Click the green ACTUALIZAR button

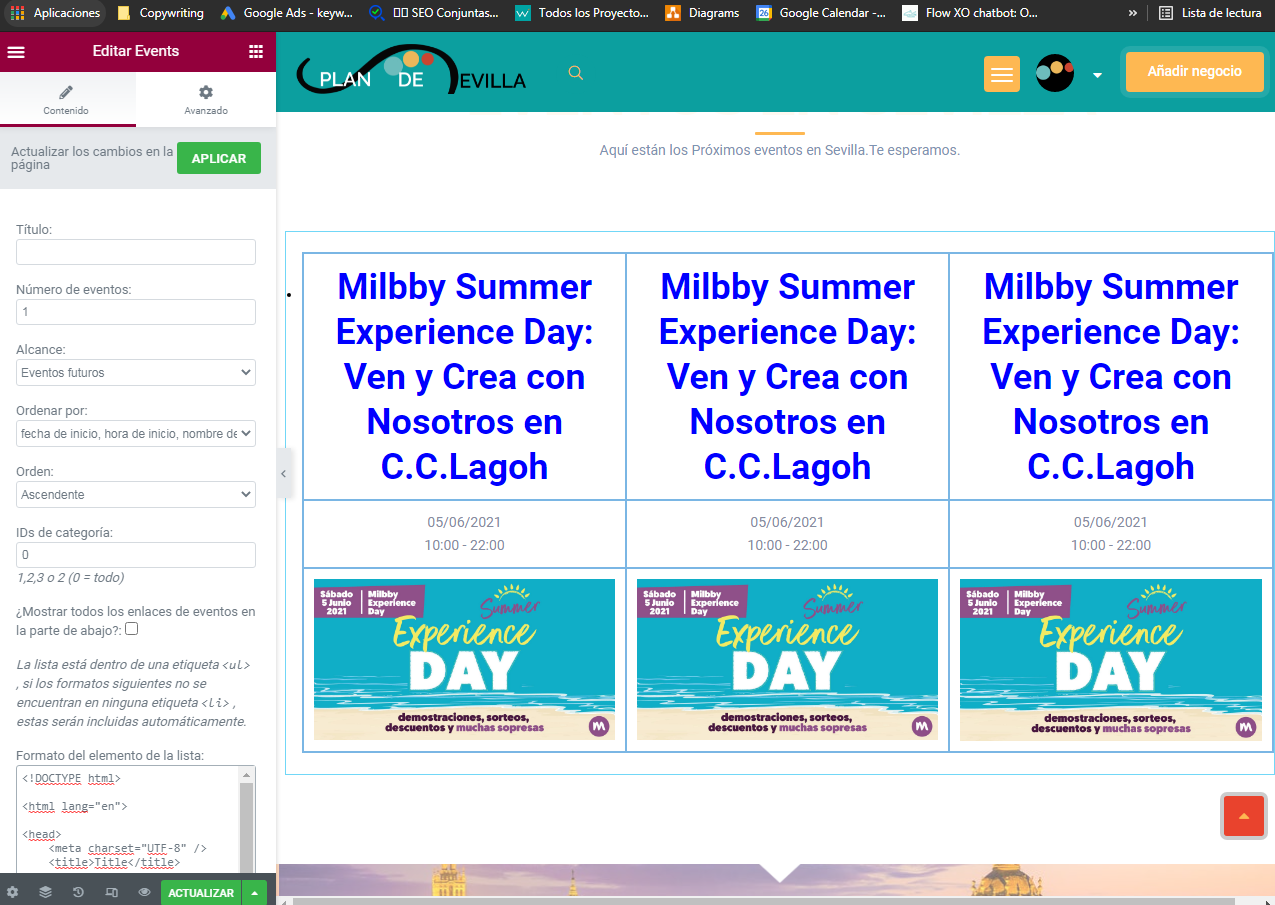click(x=201, y=892)
